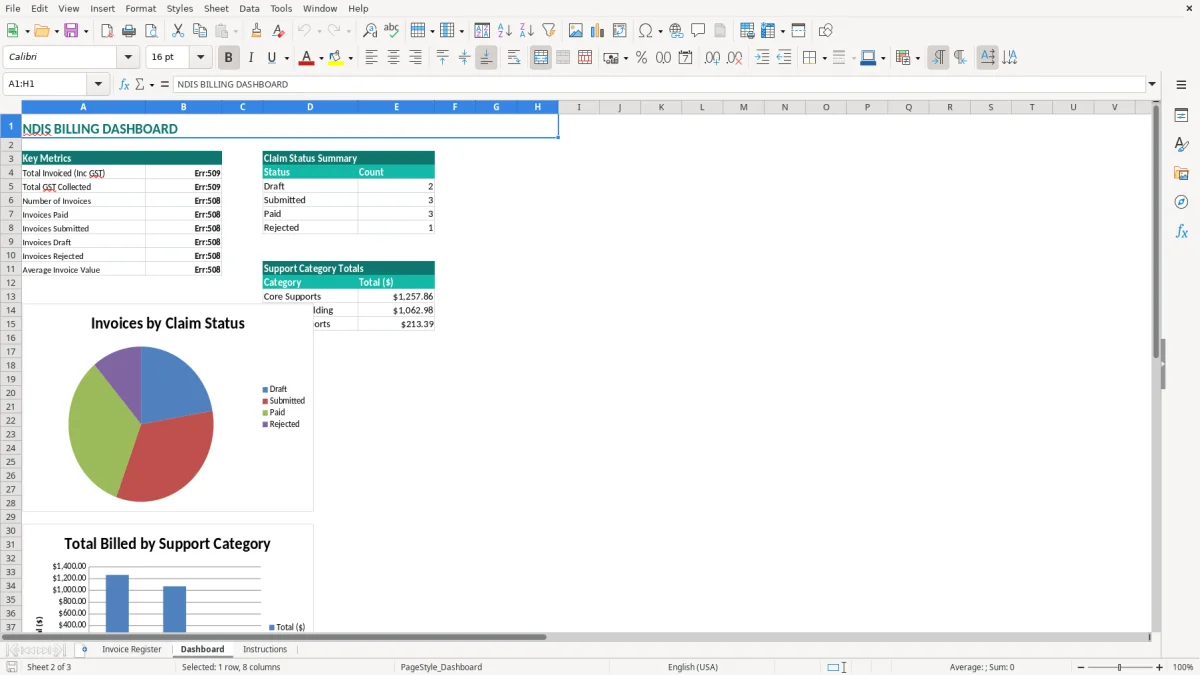
Task: Expand the formula bar
Action: click(x=1152, y=84)
